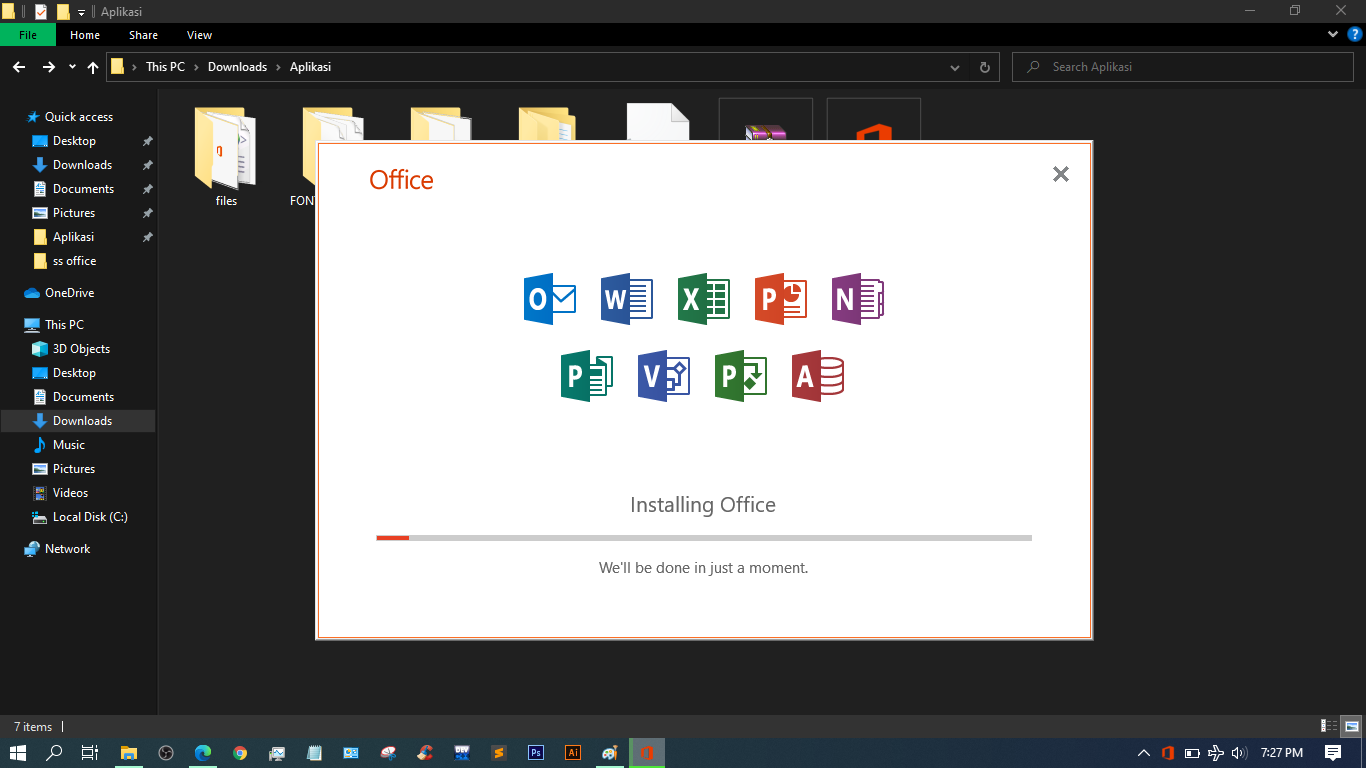Switch to large thumbnails view layout
The height and width of the screenshot is (768, 1366).
click(1351, 727)
